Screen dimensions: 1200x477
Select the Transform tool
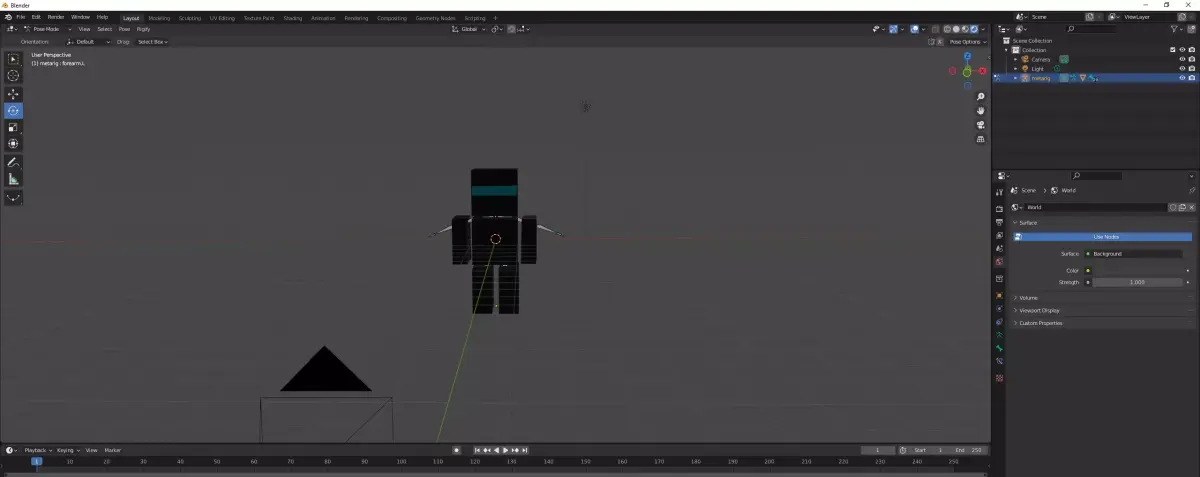point(14,144)
